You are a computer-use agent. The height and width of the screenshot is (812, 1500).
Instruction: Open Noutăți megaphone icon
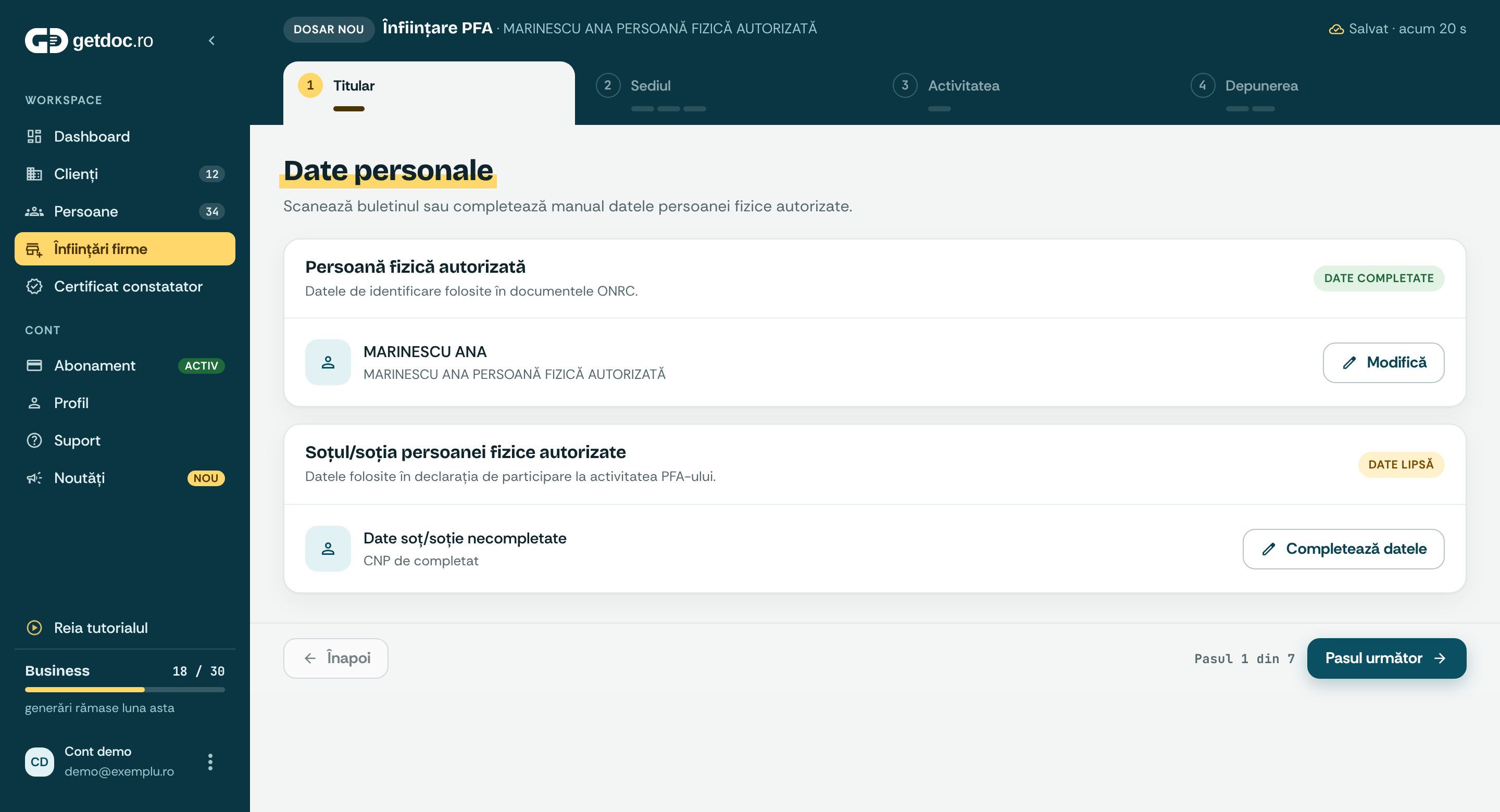tap(34, 478)
